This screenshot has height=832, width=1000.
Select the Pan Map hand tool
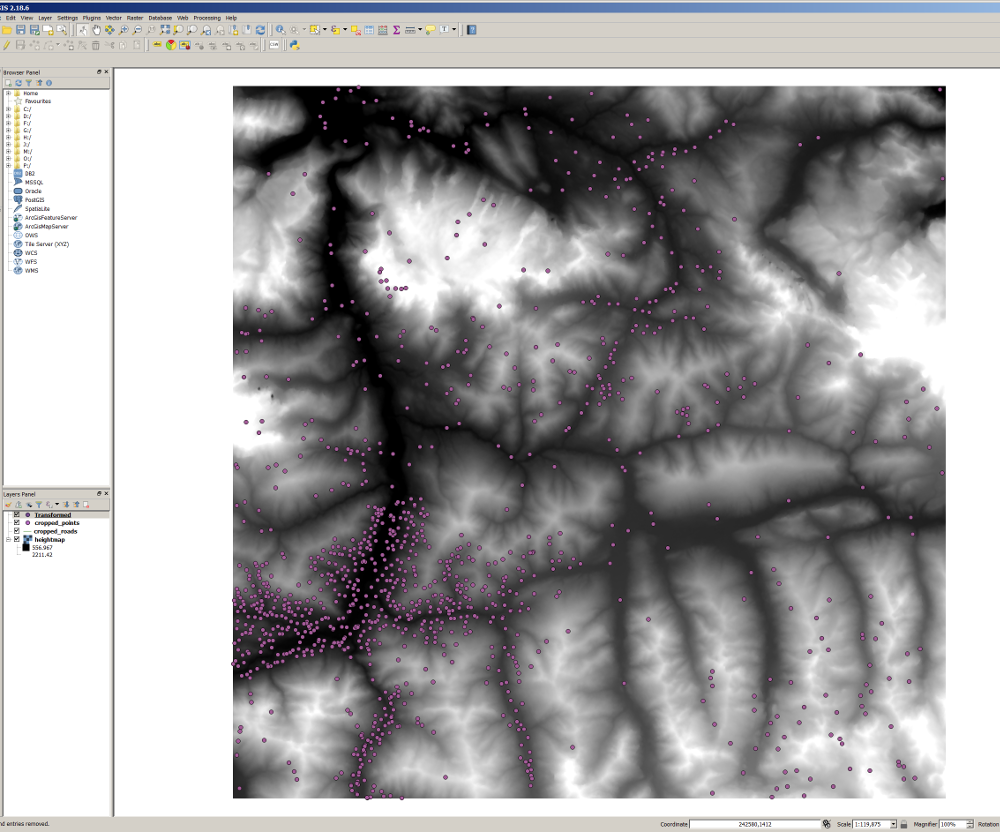pos(96,30)
